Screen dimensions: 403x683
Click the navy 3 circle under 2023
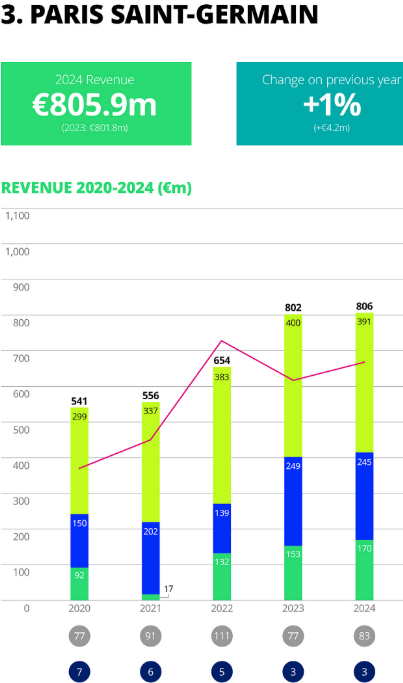[293, 672]
